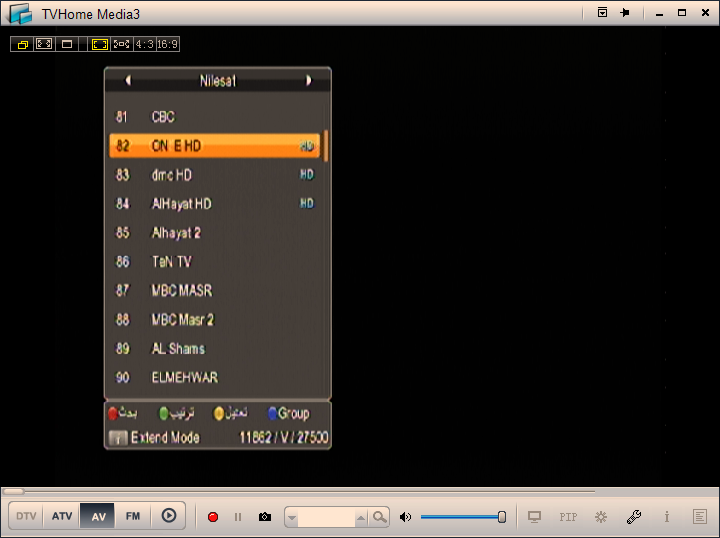Select the single window view icon

click(67, 44)
